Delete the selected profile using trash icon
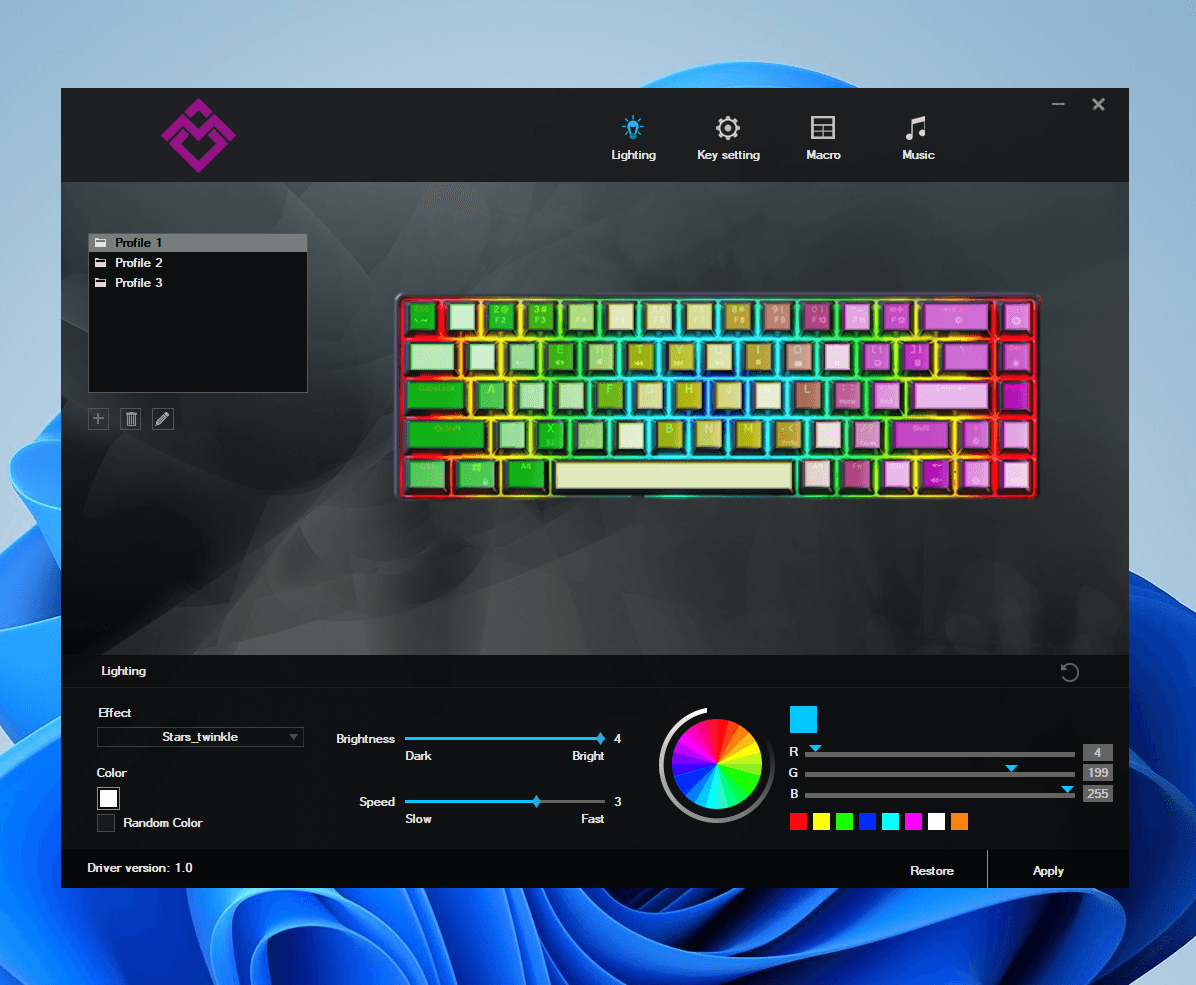This screenshot has width=1196, height=985. pyautogui.click(x=130, y=418)
